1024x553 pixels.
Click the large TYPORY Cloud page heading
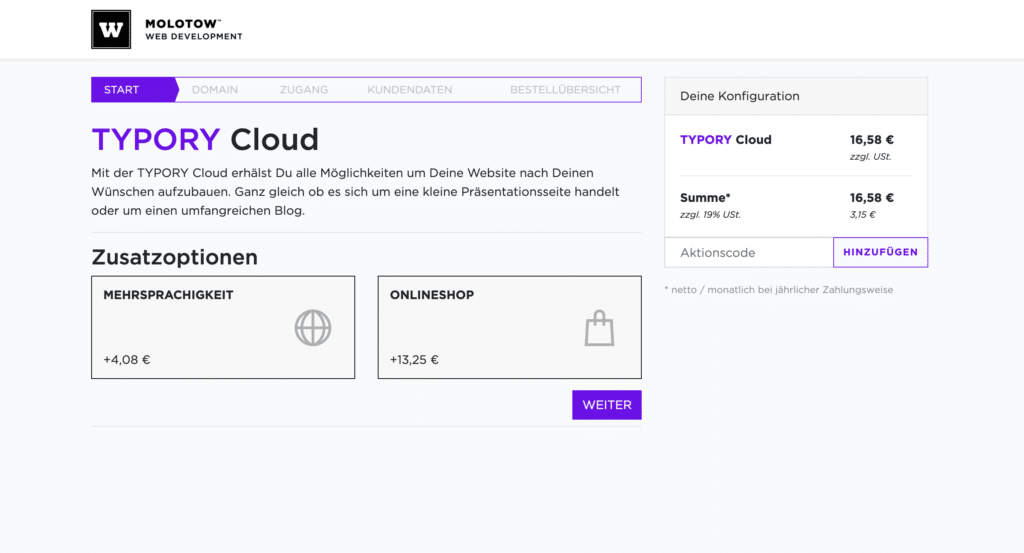205,139
